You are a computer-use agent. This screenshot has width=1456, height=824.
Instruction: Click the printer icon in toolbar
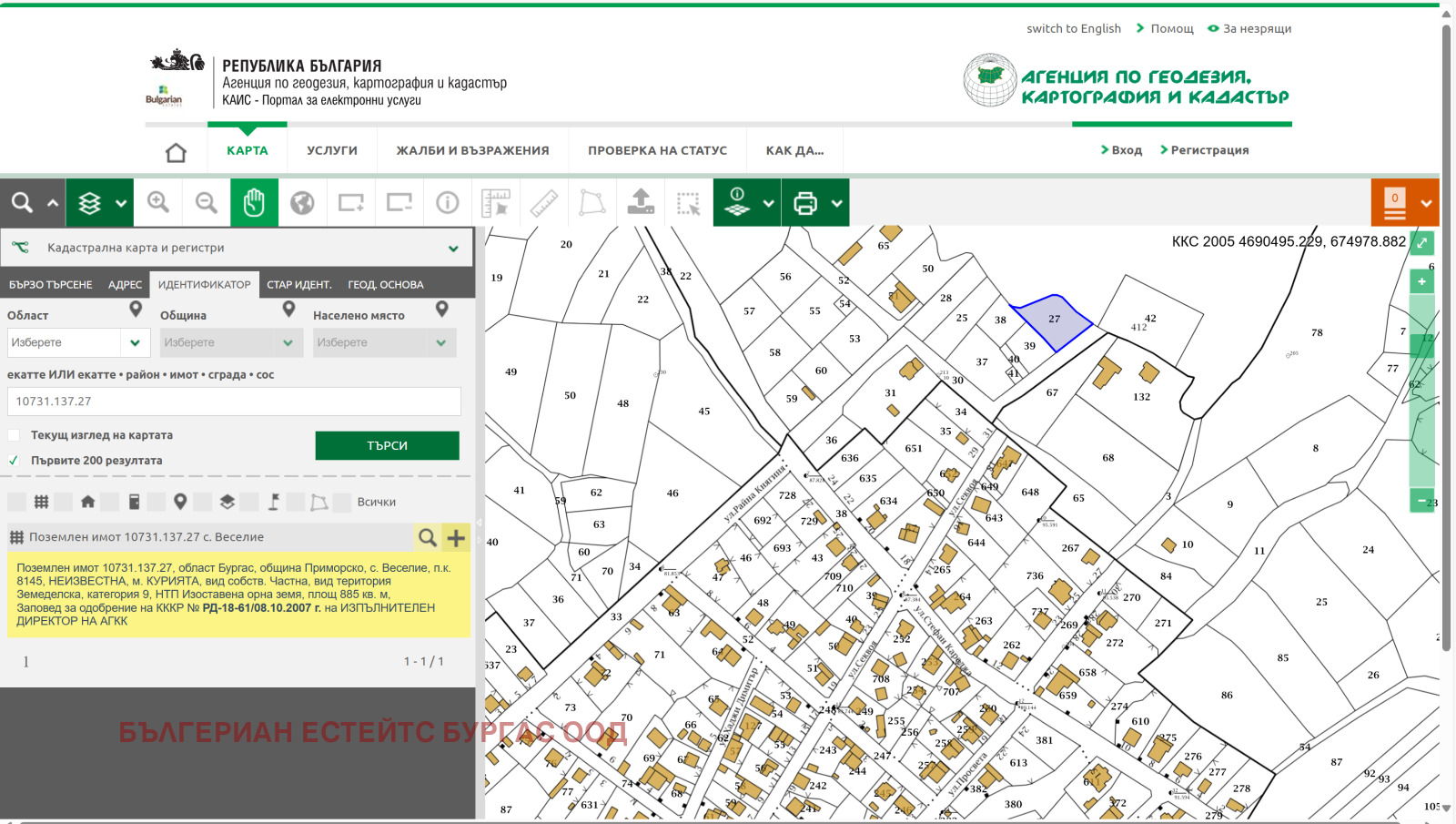coord(805,202)
